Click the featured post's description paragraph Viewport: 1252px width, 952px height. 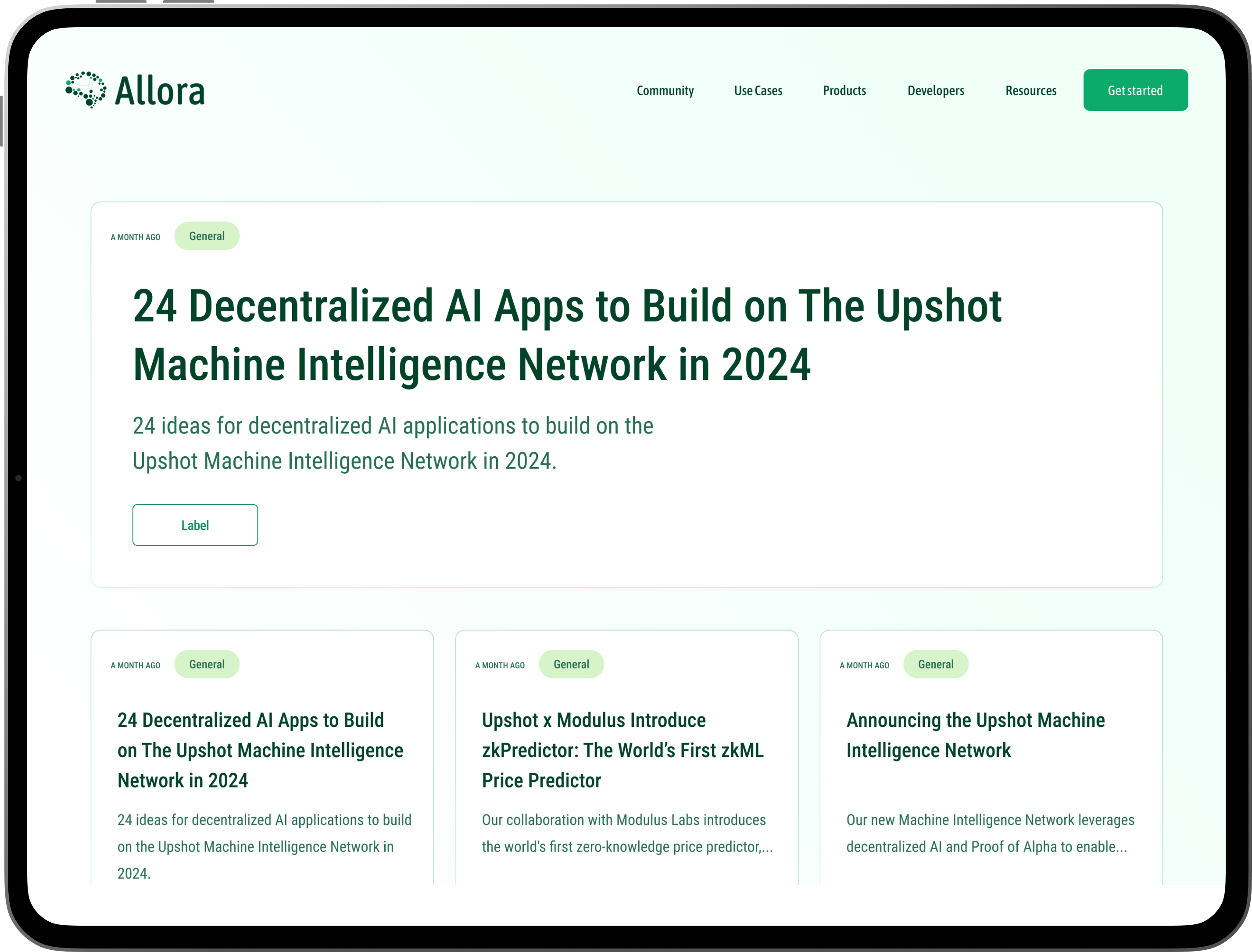(393, 443)
